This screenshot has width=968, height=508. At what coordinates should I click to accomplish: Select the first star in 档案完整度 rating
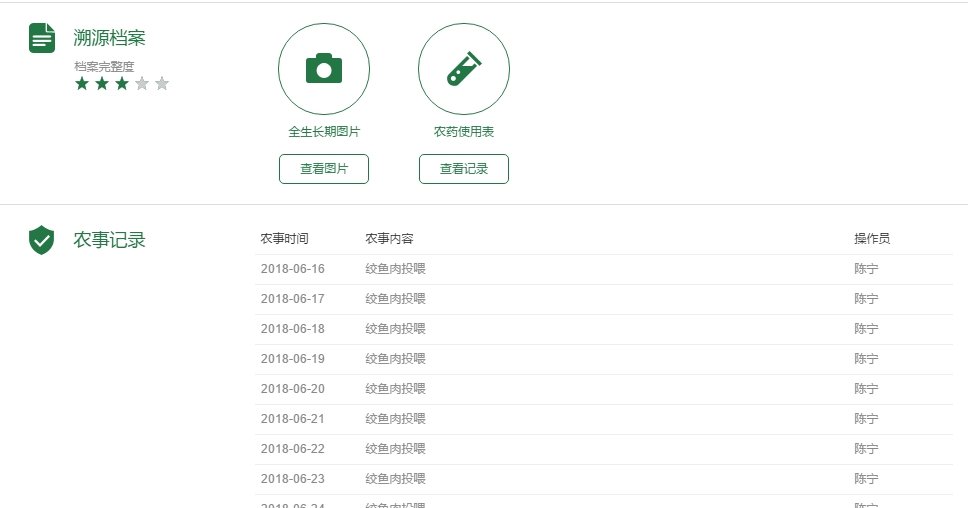82,84
